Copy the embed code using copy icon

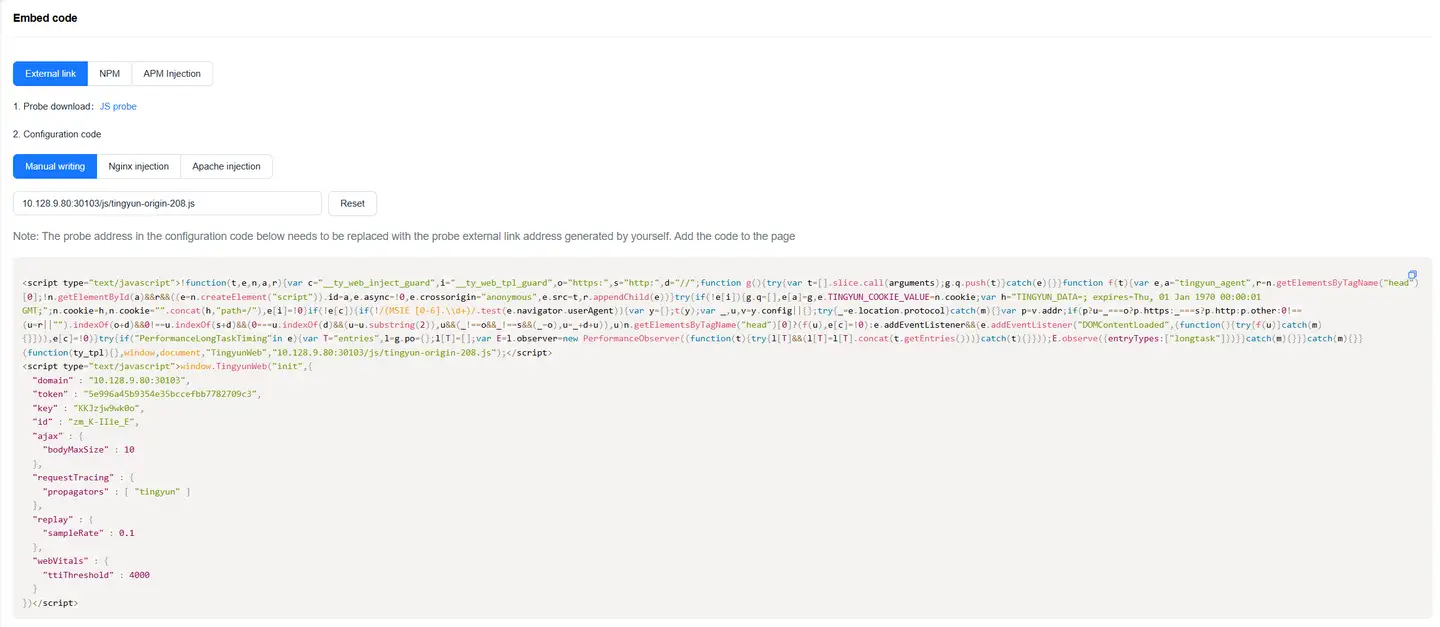click(x=1412, y=275)
